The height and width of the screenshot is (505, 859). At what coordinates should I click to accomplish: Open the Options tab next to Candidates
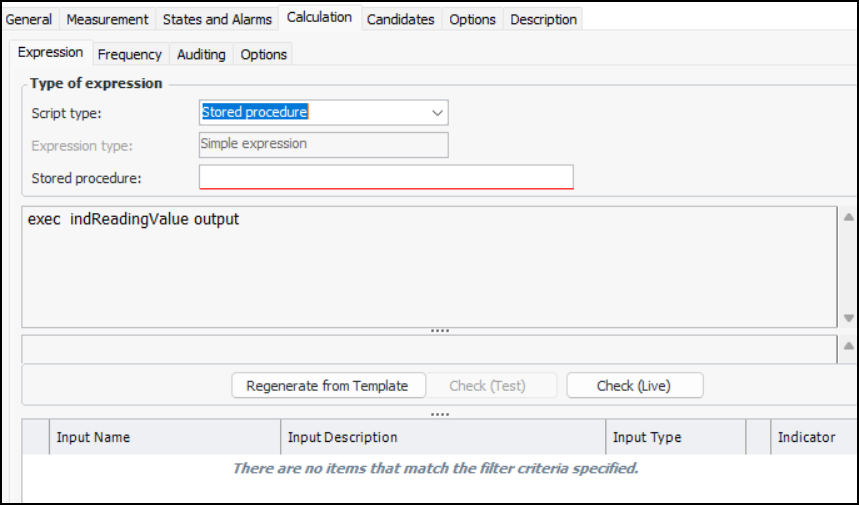point(472,19)
